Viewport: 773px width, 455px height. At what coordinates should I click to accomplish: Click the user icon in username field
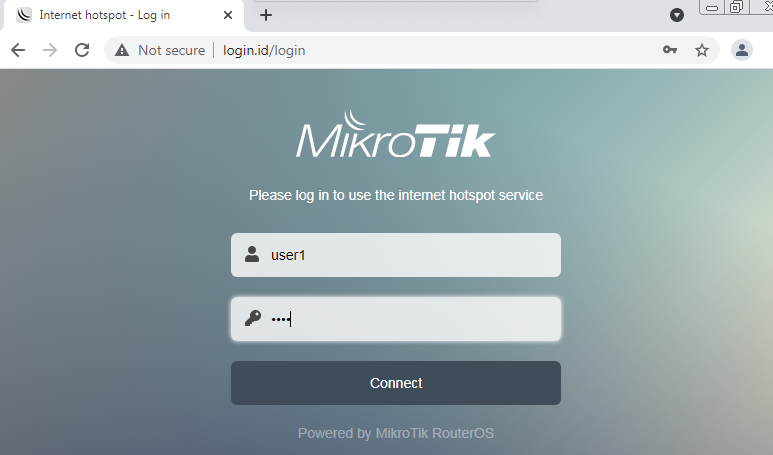click(x=252, y=254)
